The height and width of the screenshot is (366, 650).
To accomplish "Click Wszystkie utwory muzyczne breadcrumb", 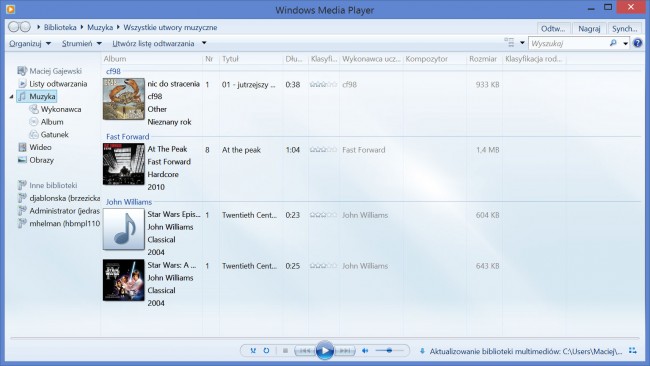I will 170,27.
